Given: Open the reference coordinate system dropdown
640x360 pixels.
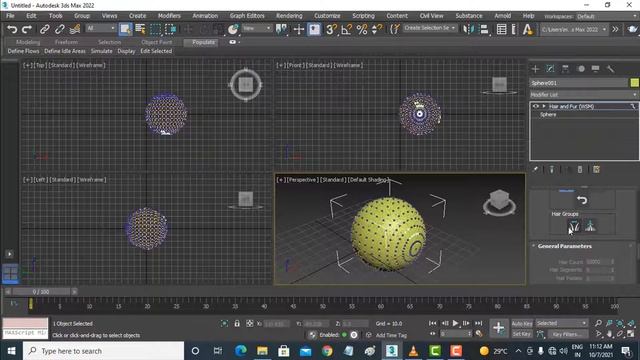Looking at the screenshot, I should pos(257,28).
